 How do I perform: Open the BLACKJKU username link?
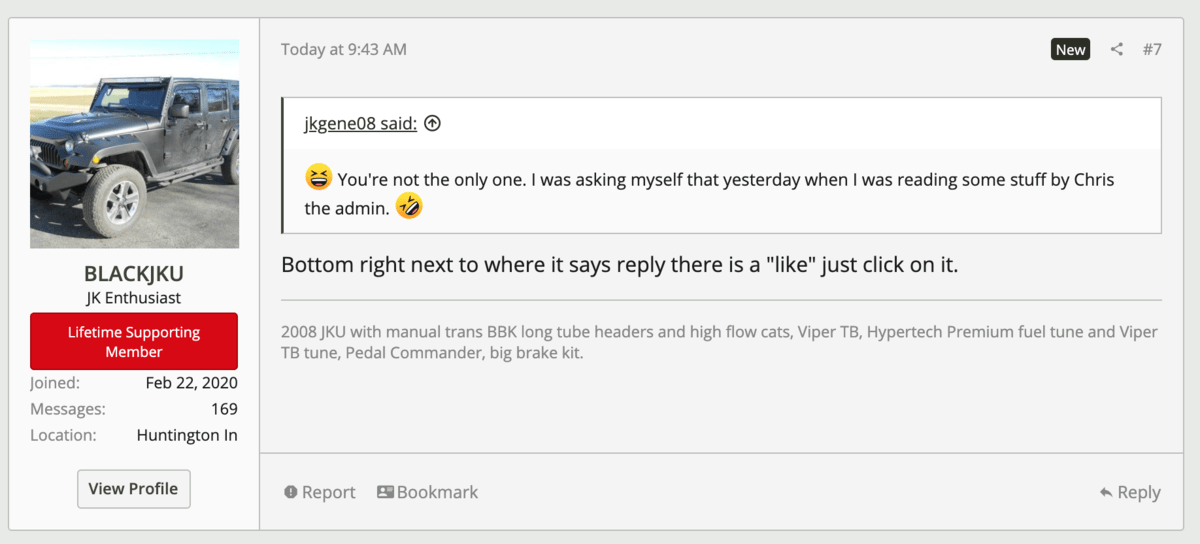tap(134, 273)
